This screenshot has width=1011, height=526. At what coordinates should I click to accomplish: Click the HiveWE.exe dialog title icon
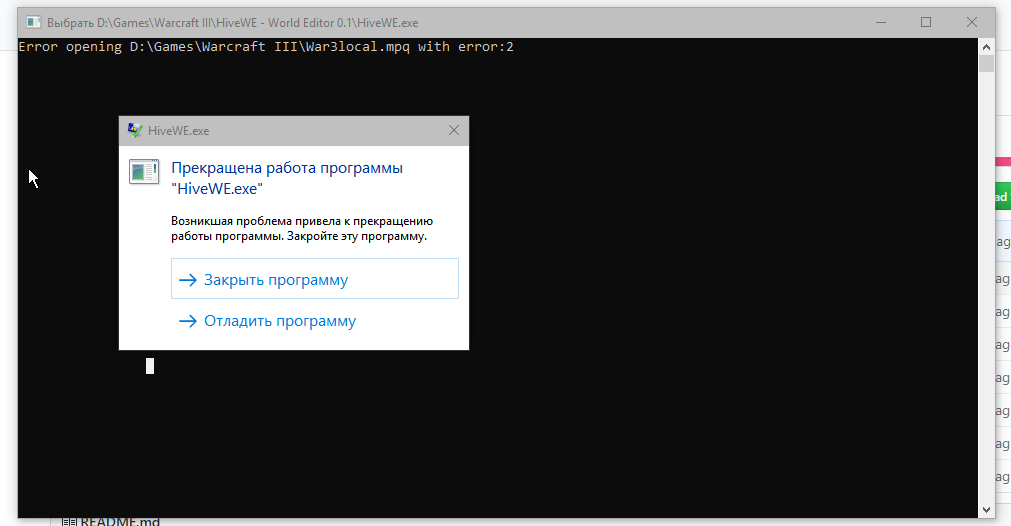(135, 130)
